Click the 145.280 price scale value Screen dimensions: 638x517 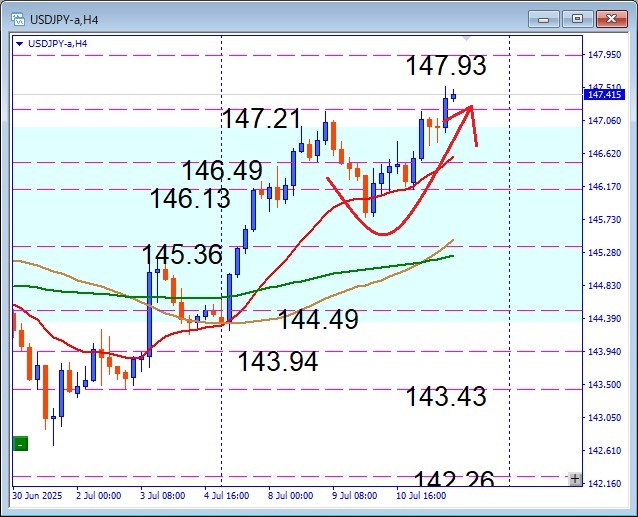pyautogui.click(x=605, y=253)
